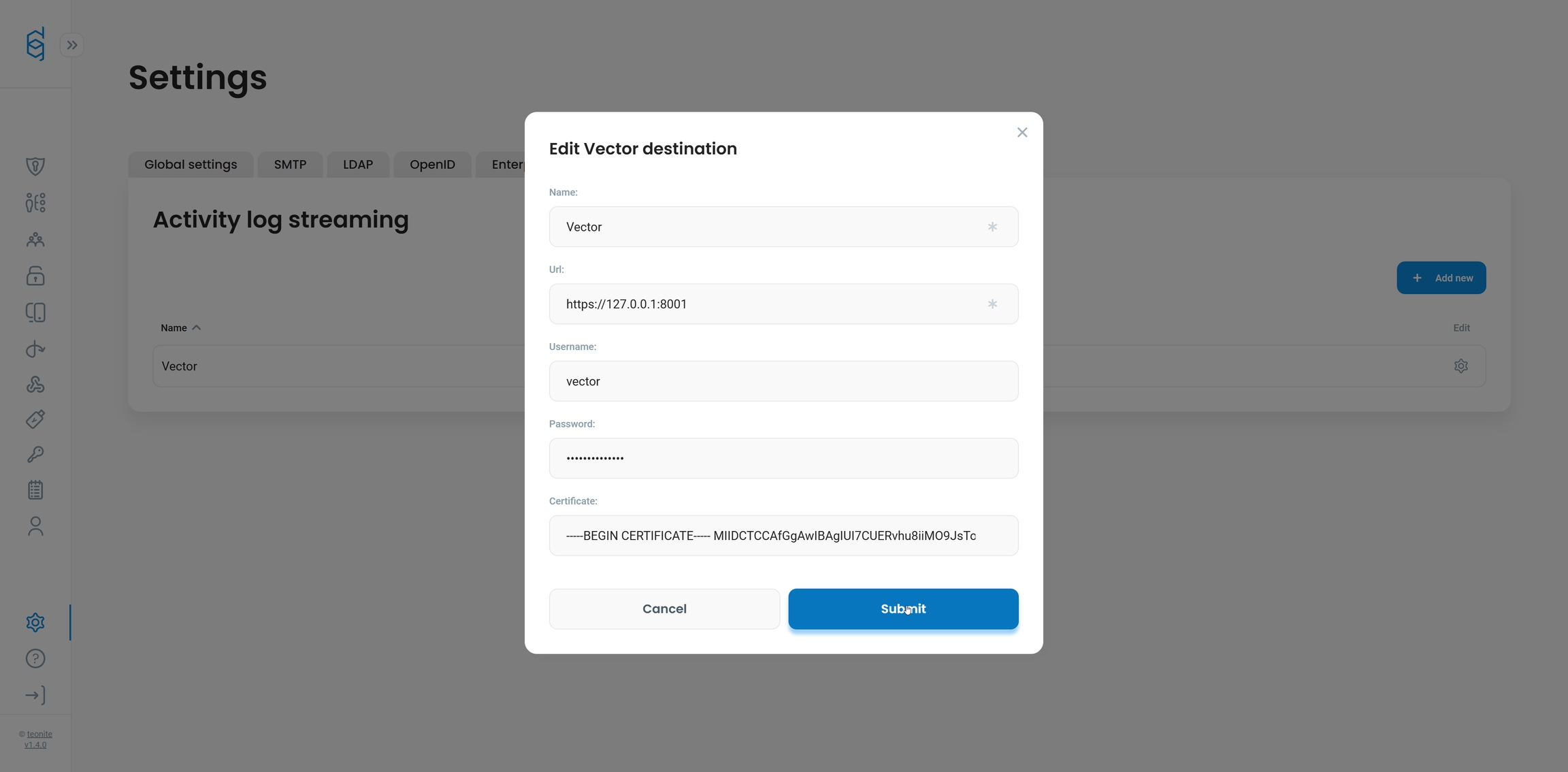Open help via question mark icon
Viewport: 1568px width, 772px height.
(x=35, y=658)
